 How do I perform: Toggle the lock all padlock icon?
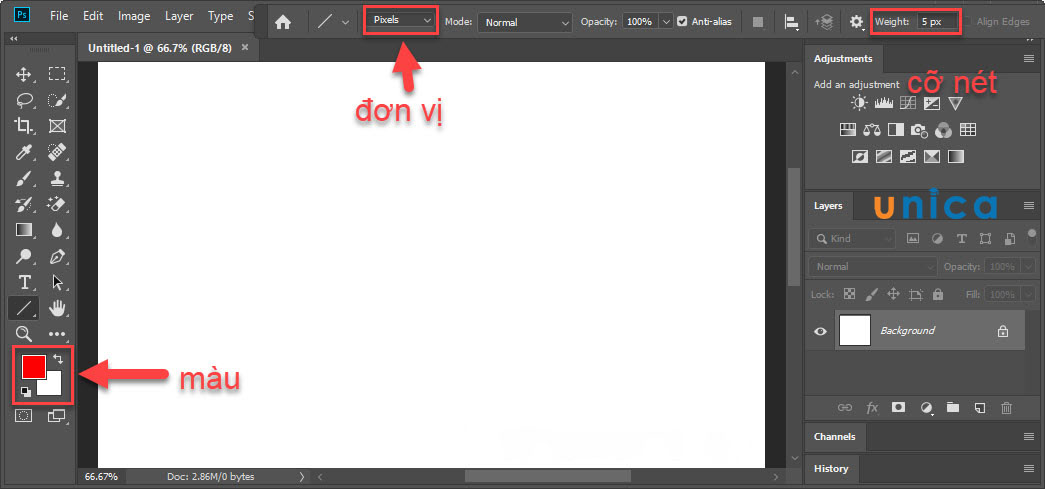click(938, 294)
